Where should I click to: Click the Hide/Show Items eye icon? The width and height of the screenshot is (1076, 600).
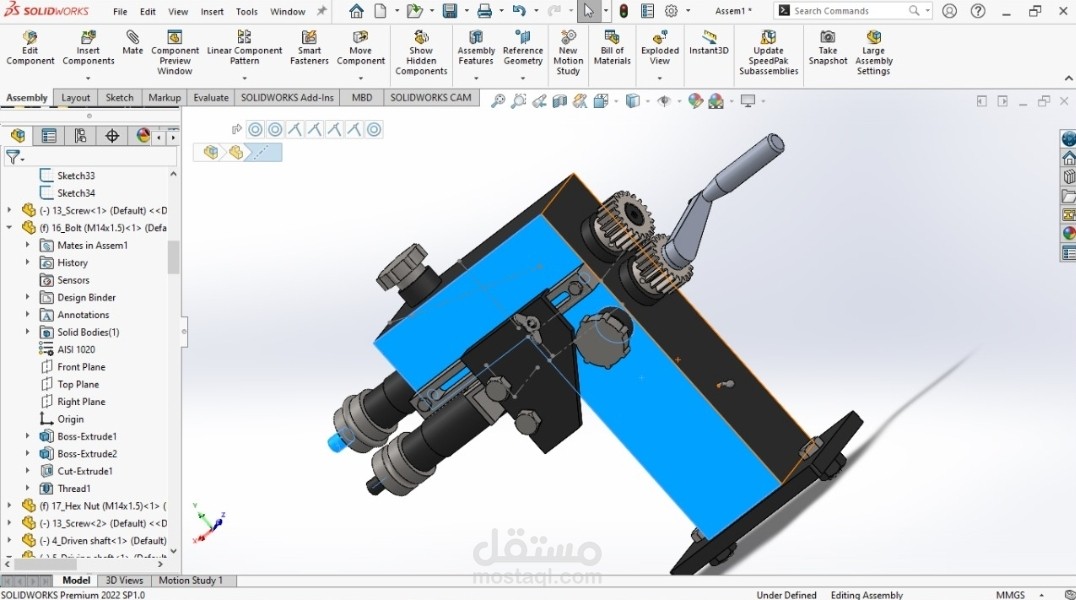click(664, 102)
